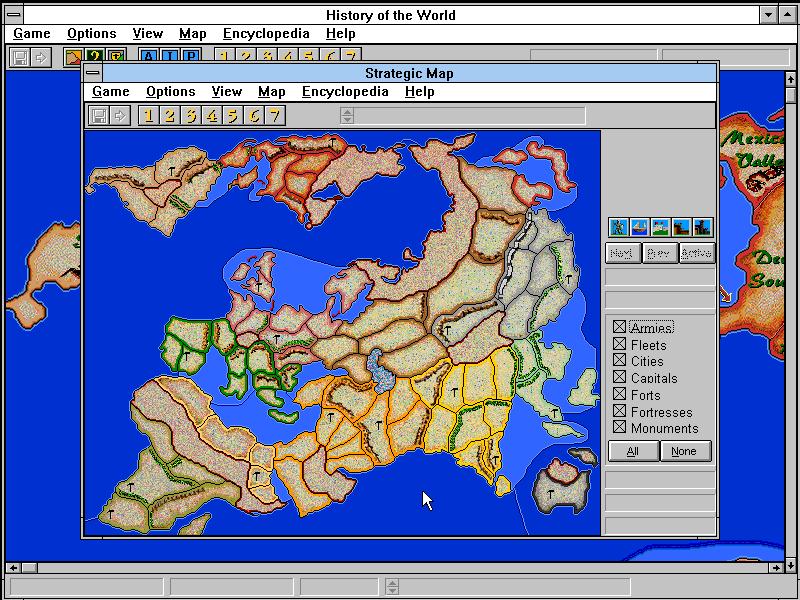The width and height of the screenshot is (800, 600).
Task: Click the horizontal scrollbar thumb in main window
Action: [29, 567]
